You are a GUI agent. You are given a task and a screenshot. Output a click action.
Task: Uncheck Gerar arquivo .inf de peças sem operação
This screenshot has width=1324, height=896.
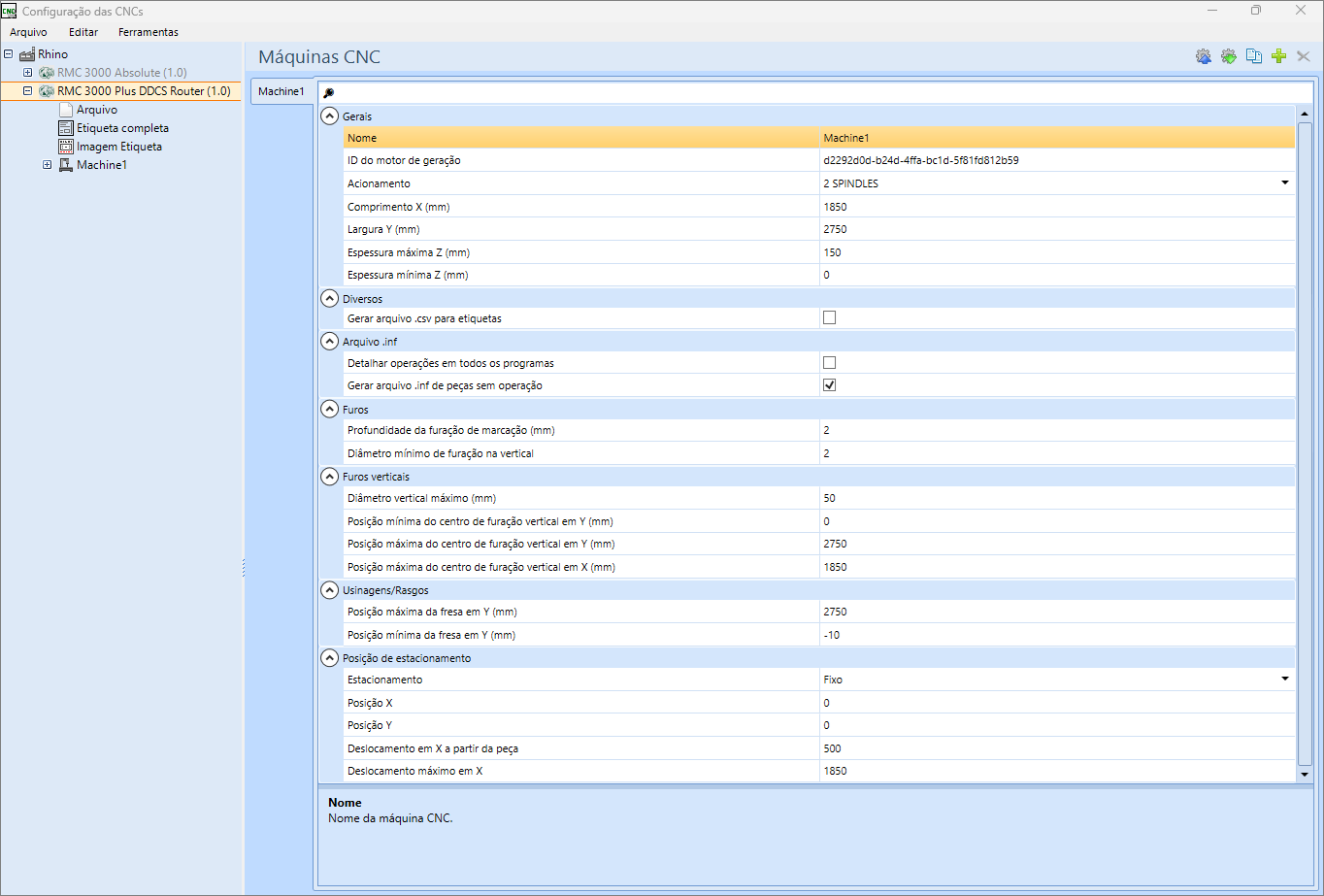[829, 384]
